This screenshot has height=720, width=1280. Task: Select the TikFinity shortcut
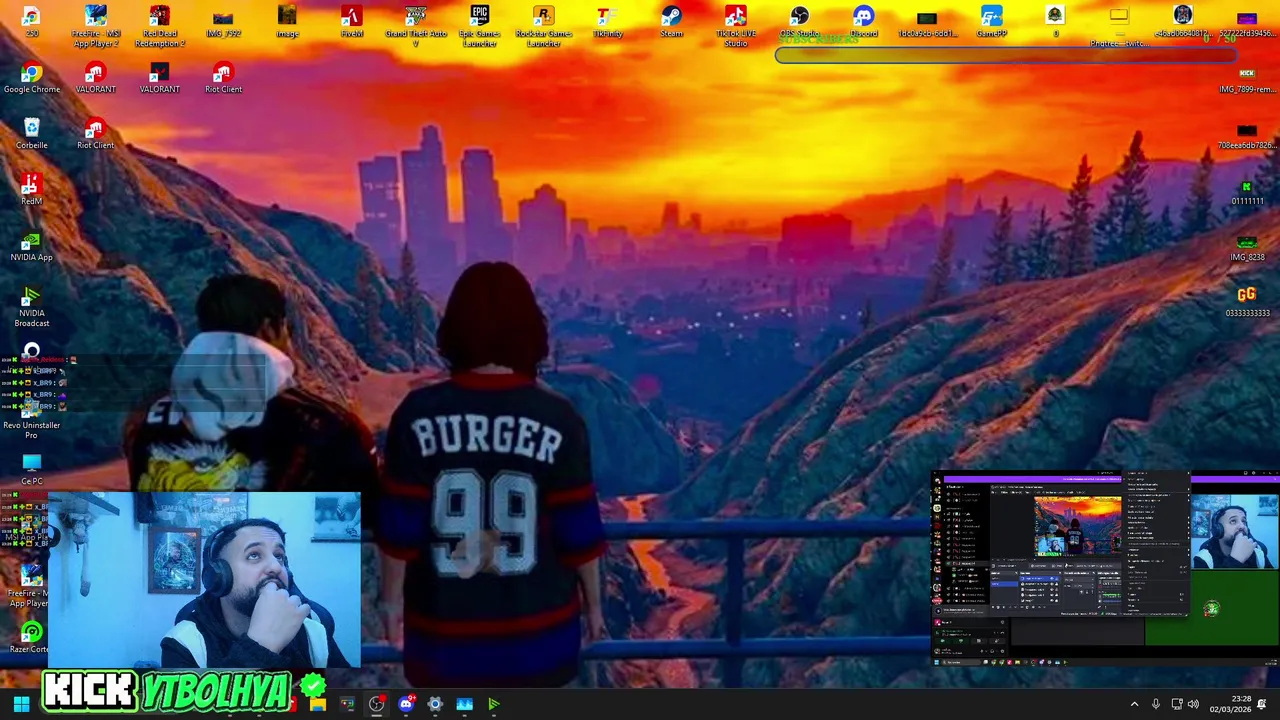pyautogui.click(x=607, y=22)
